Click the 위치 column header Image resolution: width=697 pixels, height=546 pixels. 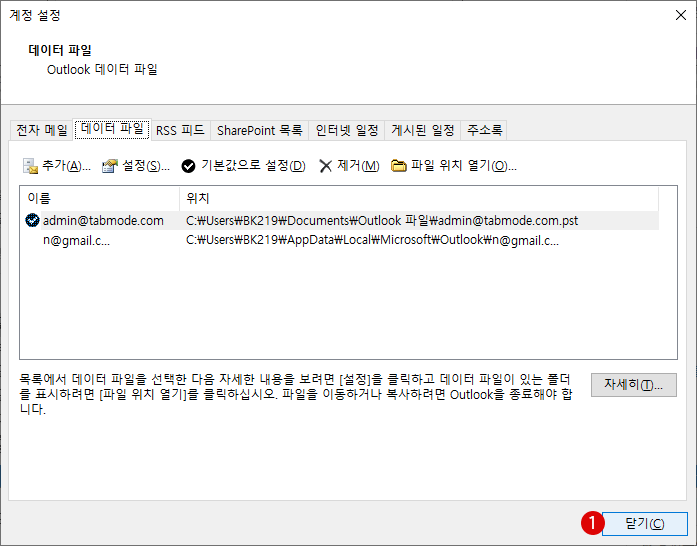click(419, 198)
